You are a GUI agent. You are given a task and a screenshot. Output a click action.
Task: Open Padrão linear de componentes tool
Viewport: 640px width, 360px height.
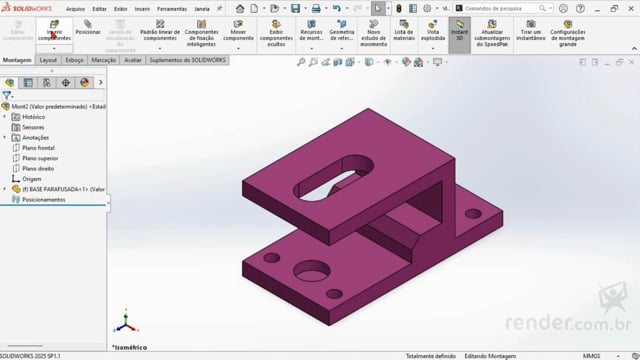[x=160, y=30]
